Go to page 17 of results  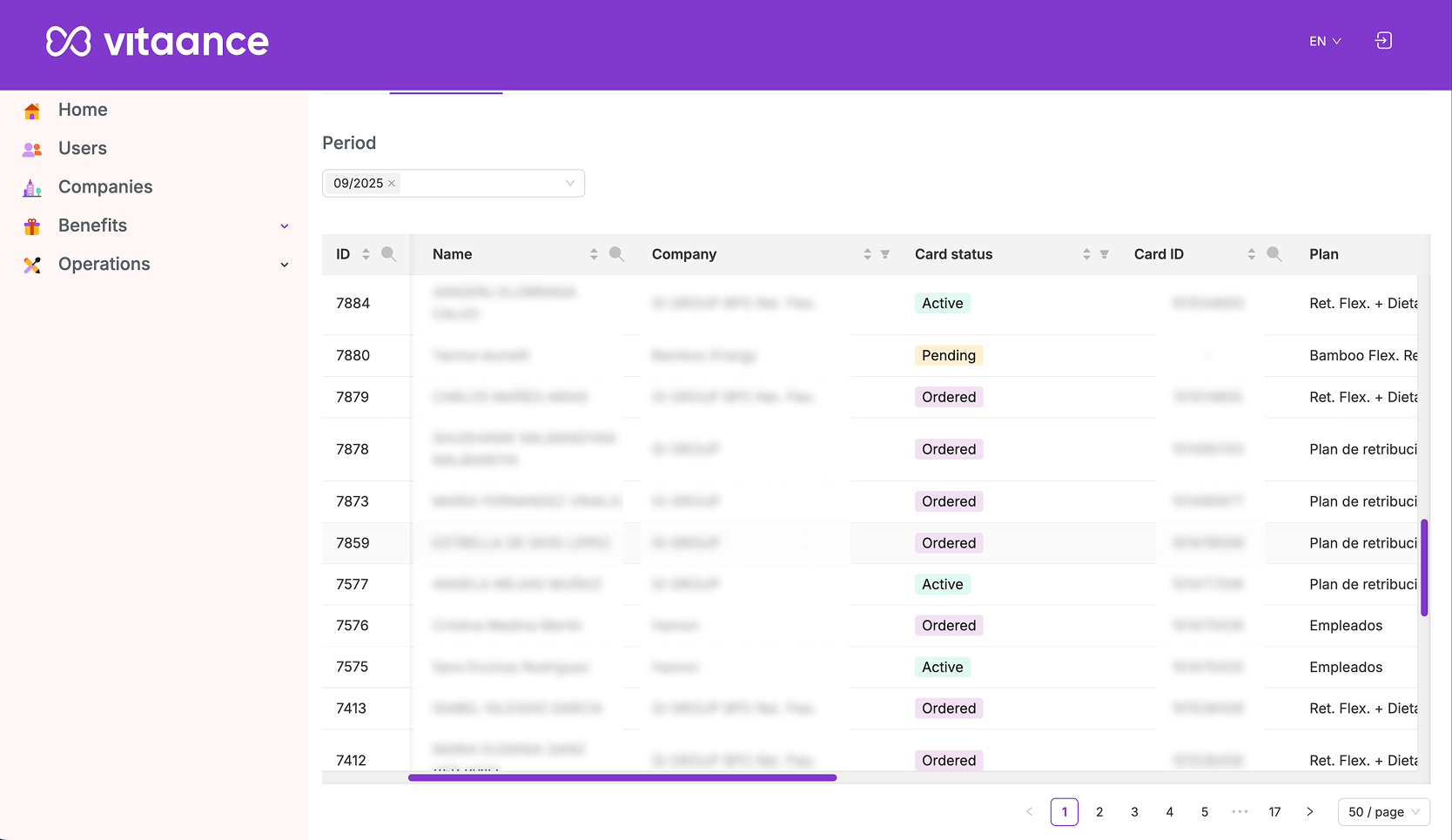click(x=1274, y=811)
